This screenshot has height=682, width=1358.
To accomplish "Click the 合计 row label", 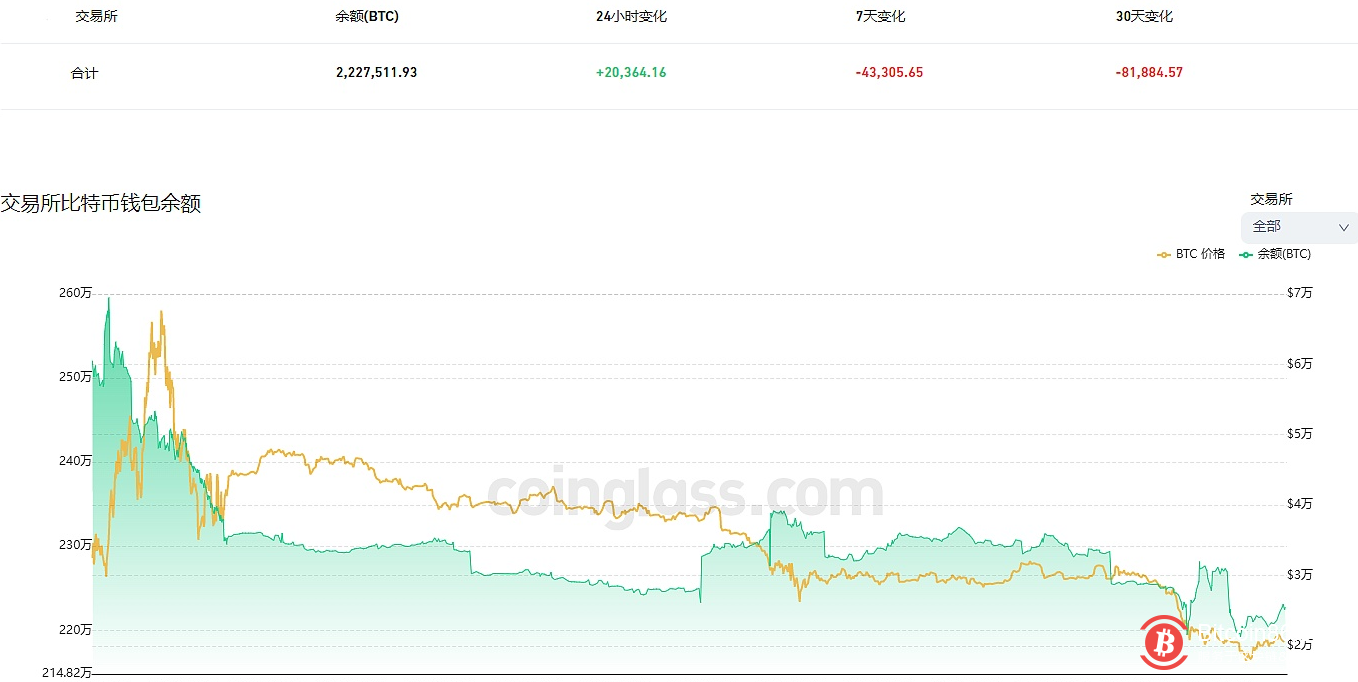I will click(x=84, y=72).
